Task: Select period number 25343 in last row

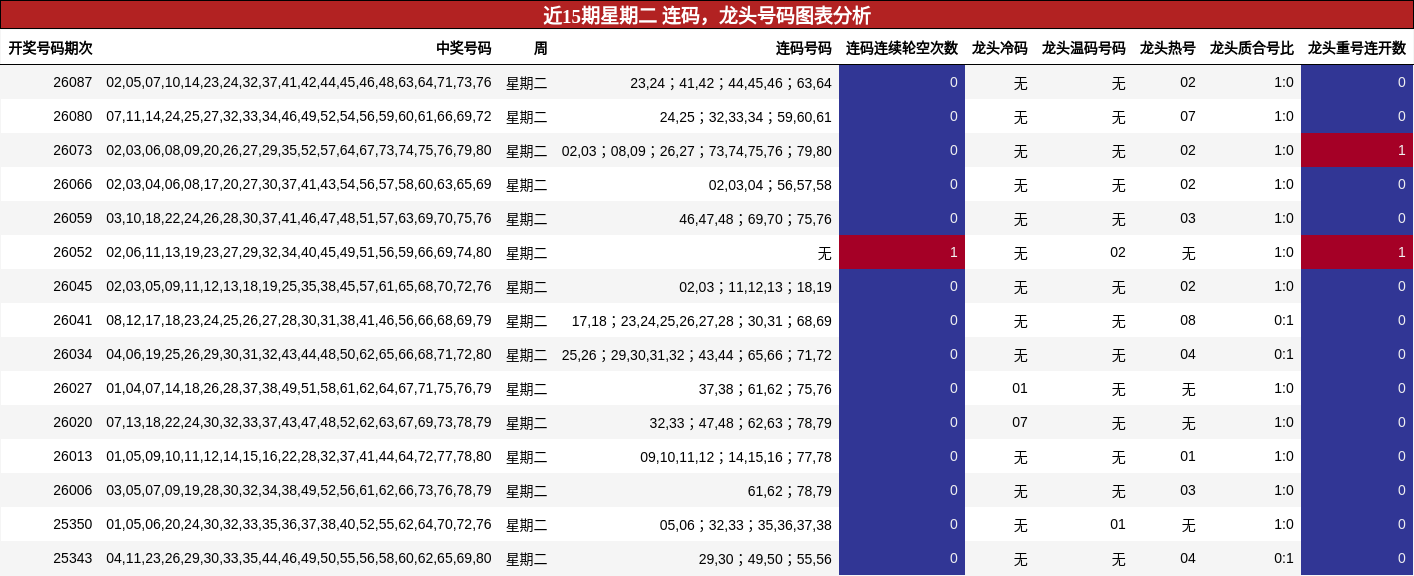Action: click(70, 557)
